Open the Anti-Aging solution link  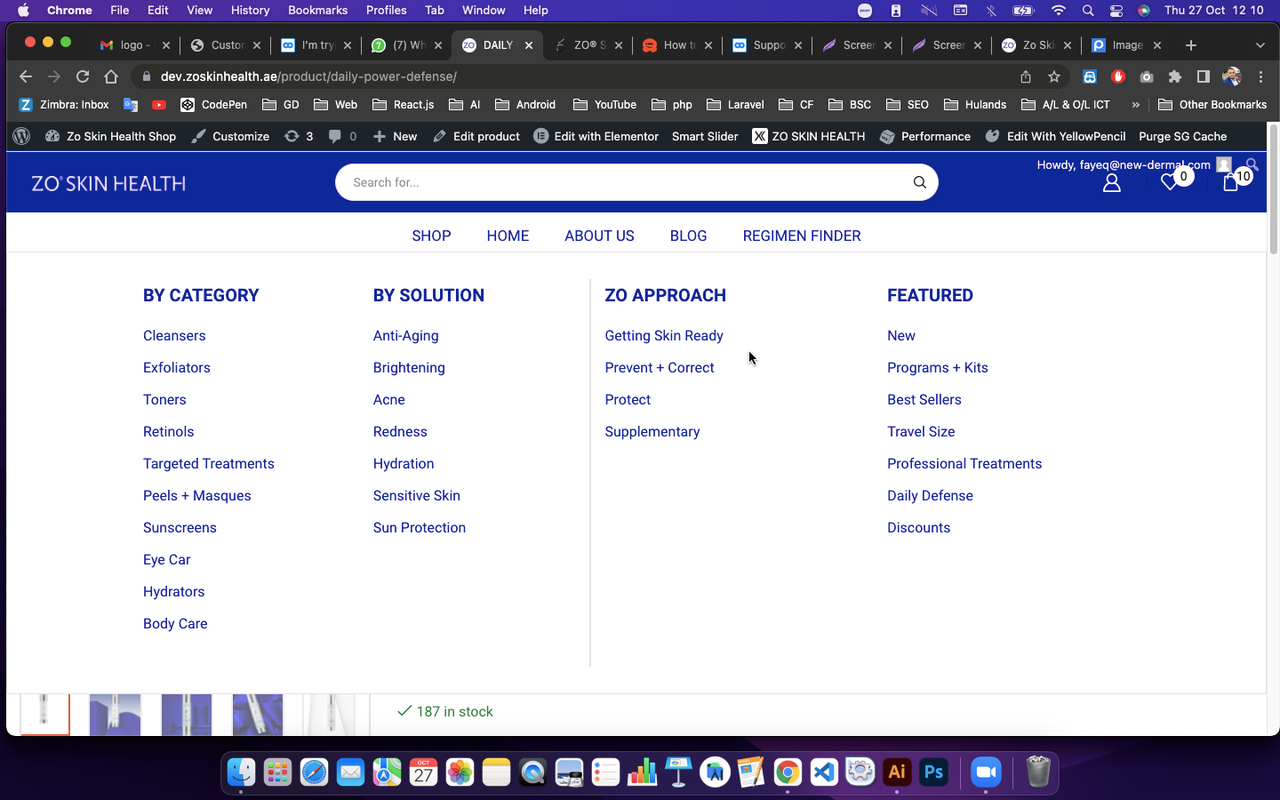point(405,336)
